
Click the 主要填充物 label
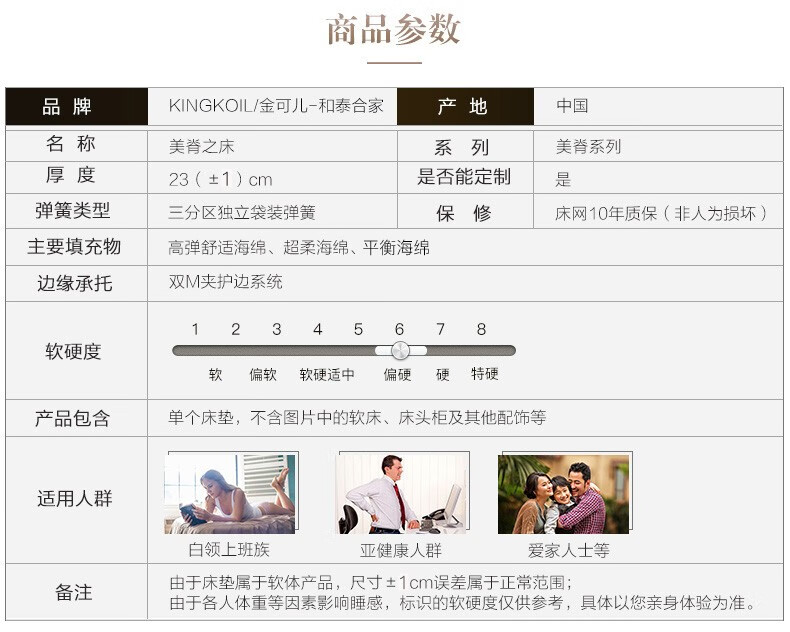click(x=74, y=246)
